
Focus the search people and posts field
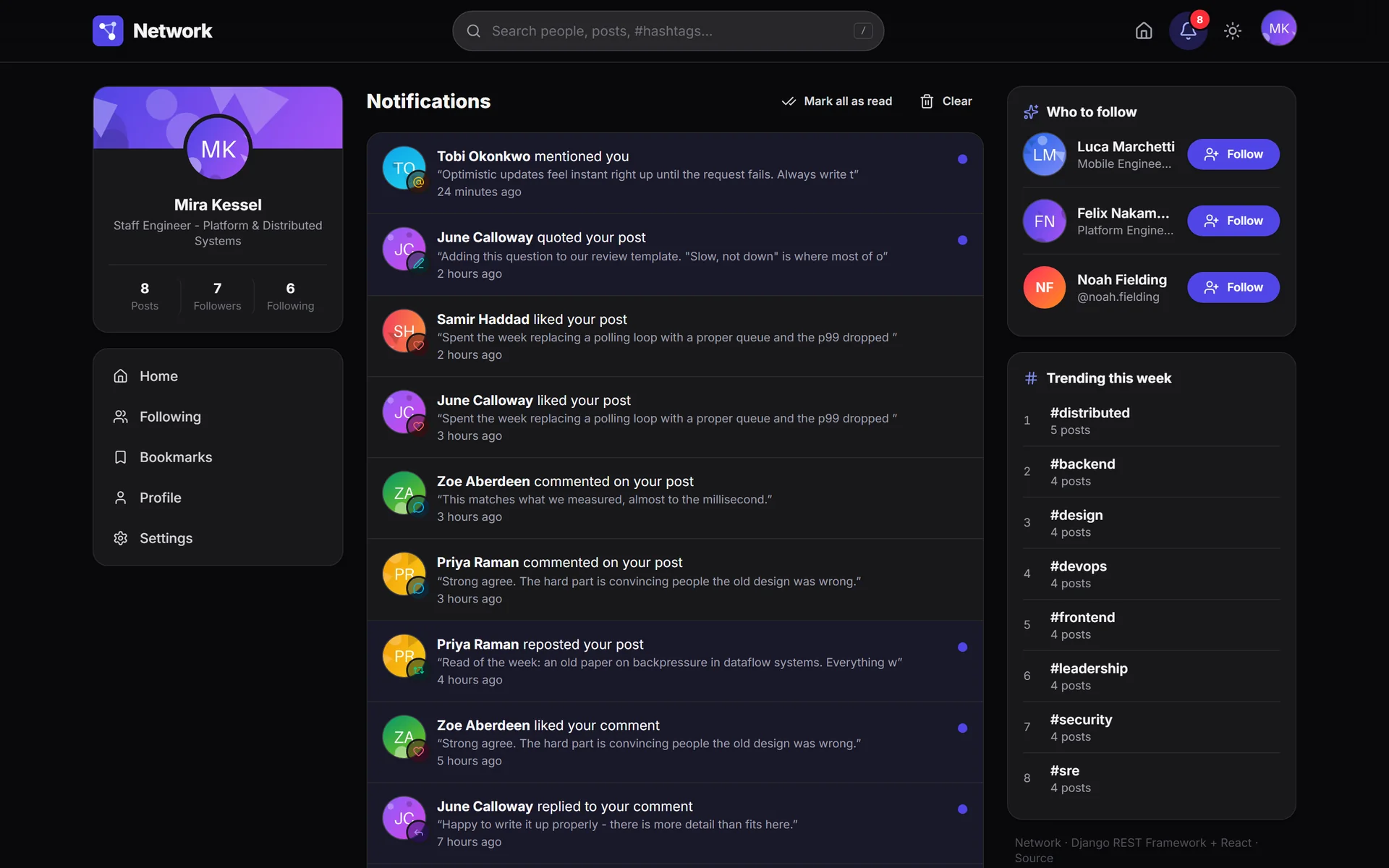(668, 31)
